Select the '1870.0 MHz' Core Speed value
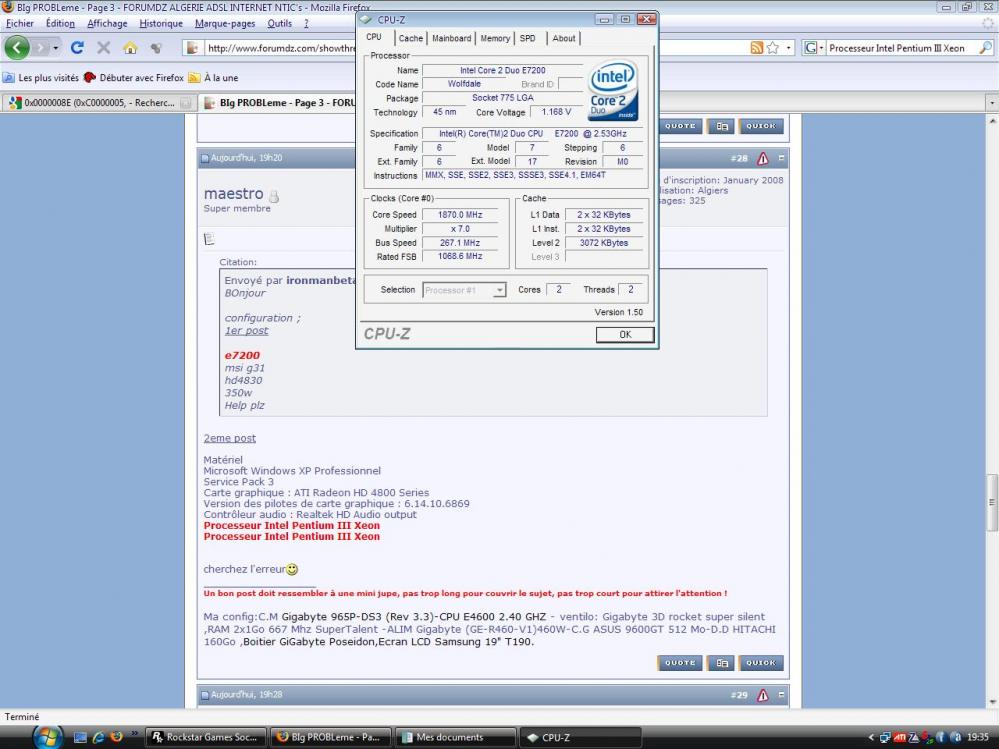The height and width of the screenshot is (749, 999). 460,215
